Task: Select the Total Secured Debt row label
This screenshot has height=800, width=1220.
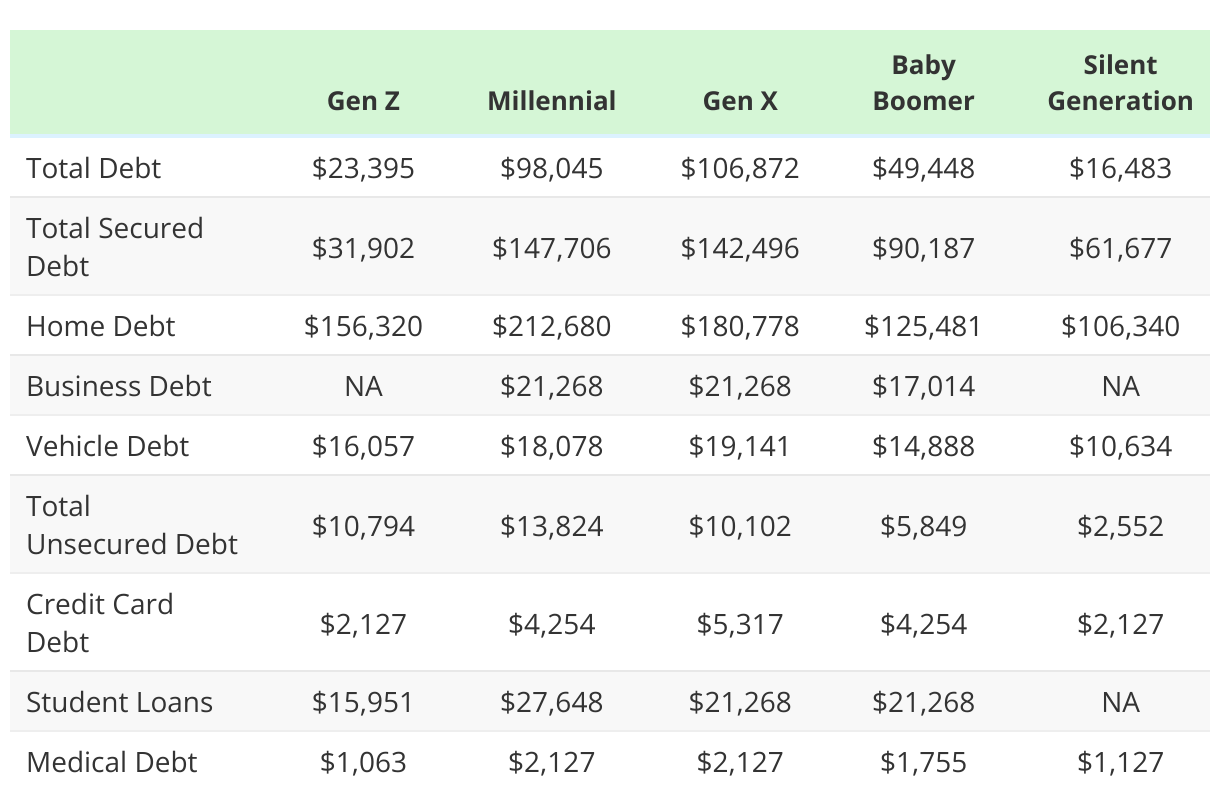Action: (115, 247)
